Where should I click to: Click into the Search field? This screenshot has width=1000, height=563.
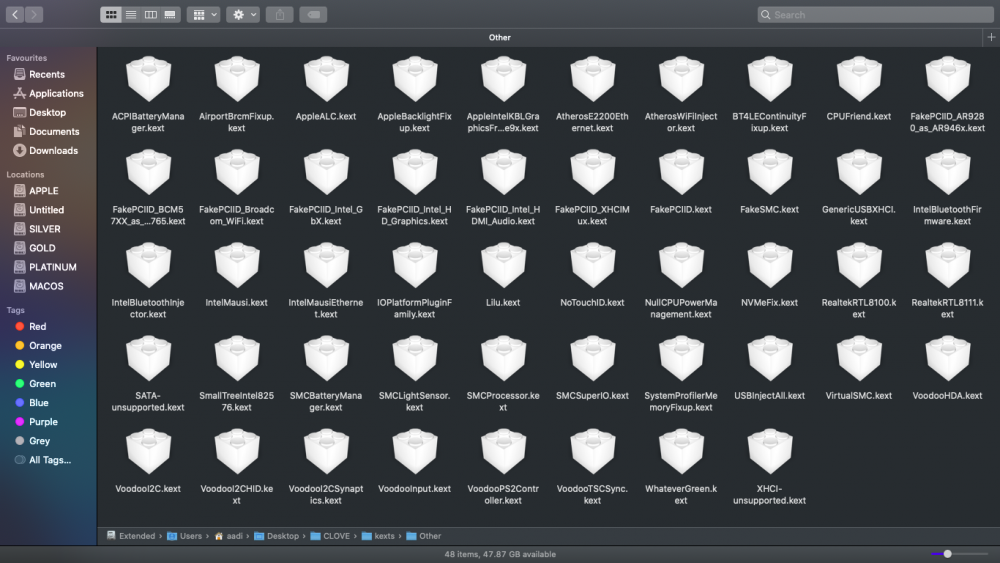click(875, 14)
